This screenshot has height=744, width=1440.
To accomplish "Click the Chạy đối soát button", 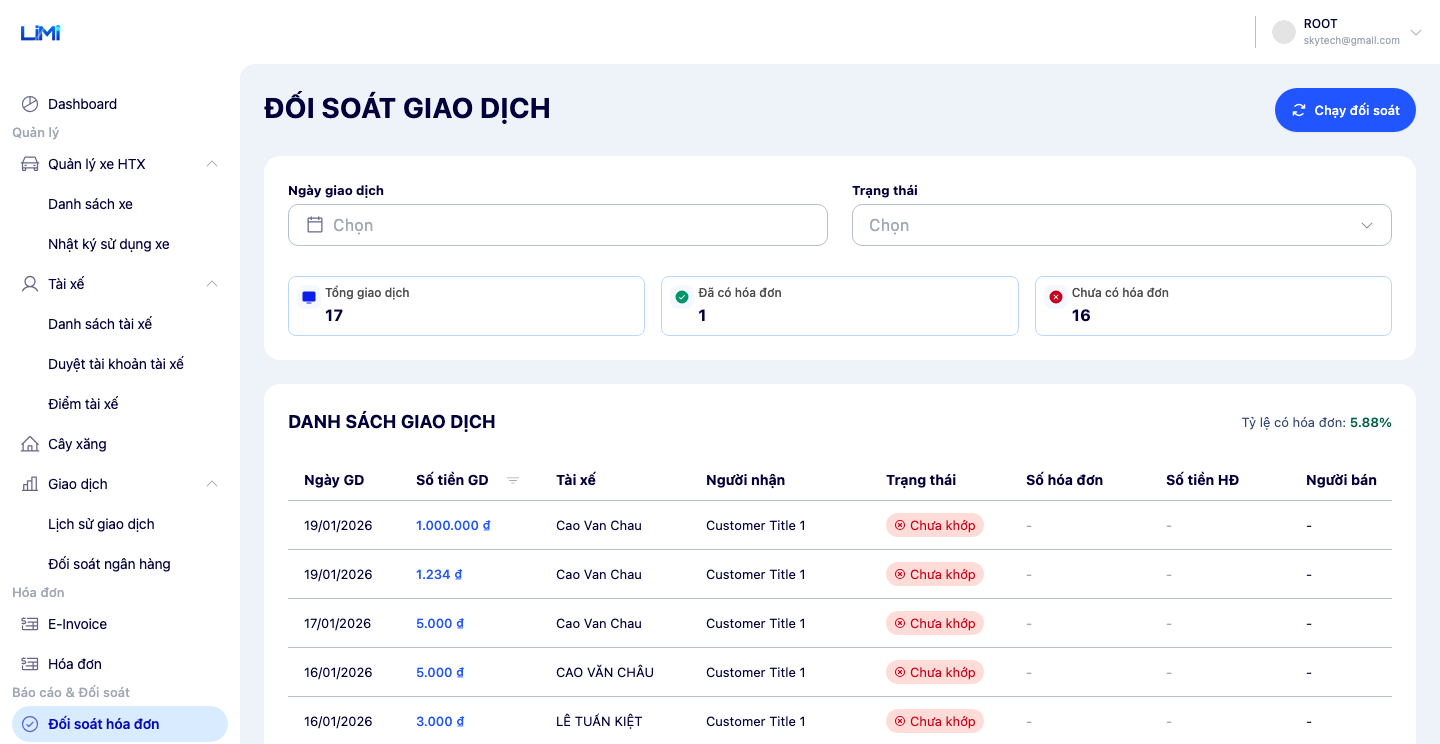I will (x=1345, y=110).
